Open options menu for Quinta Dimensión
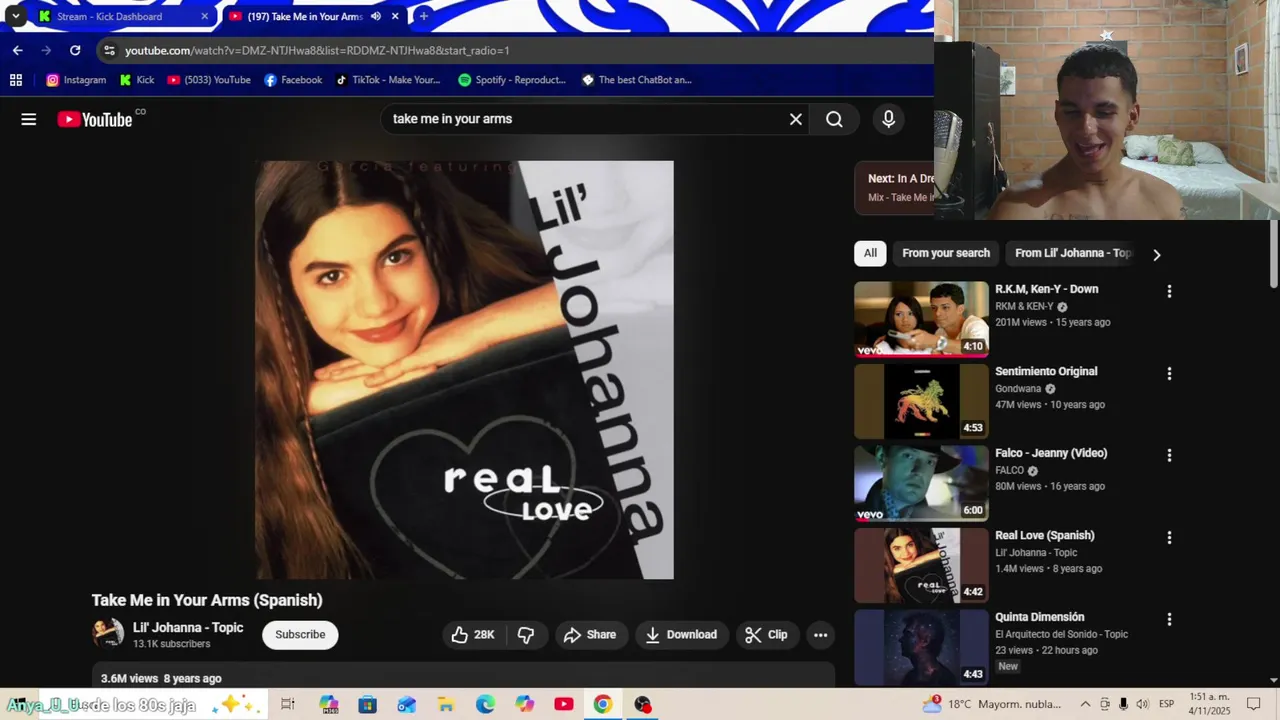This screenshot has height=720, width=1280. click(1169, 619)
